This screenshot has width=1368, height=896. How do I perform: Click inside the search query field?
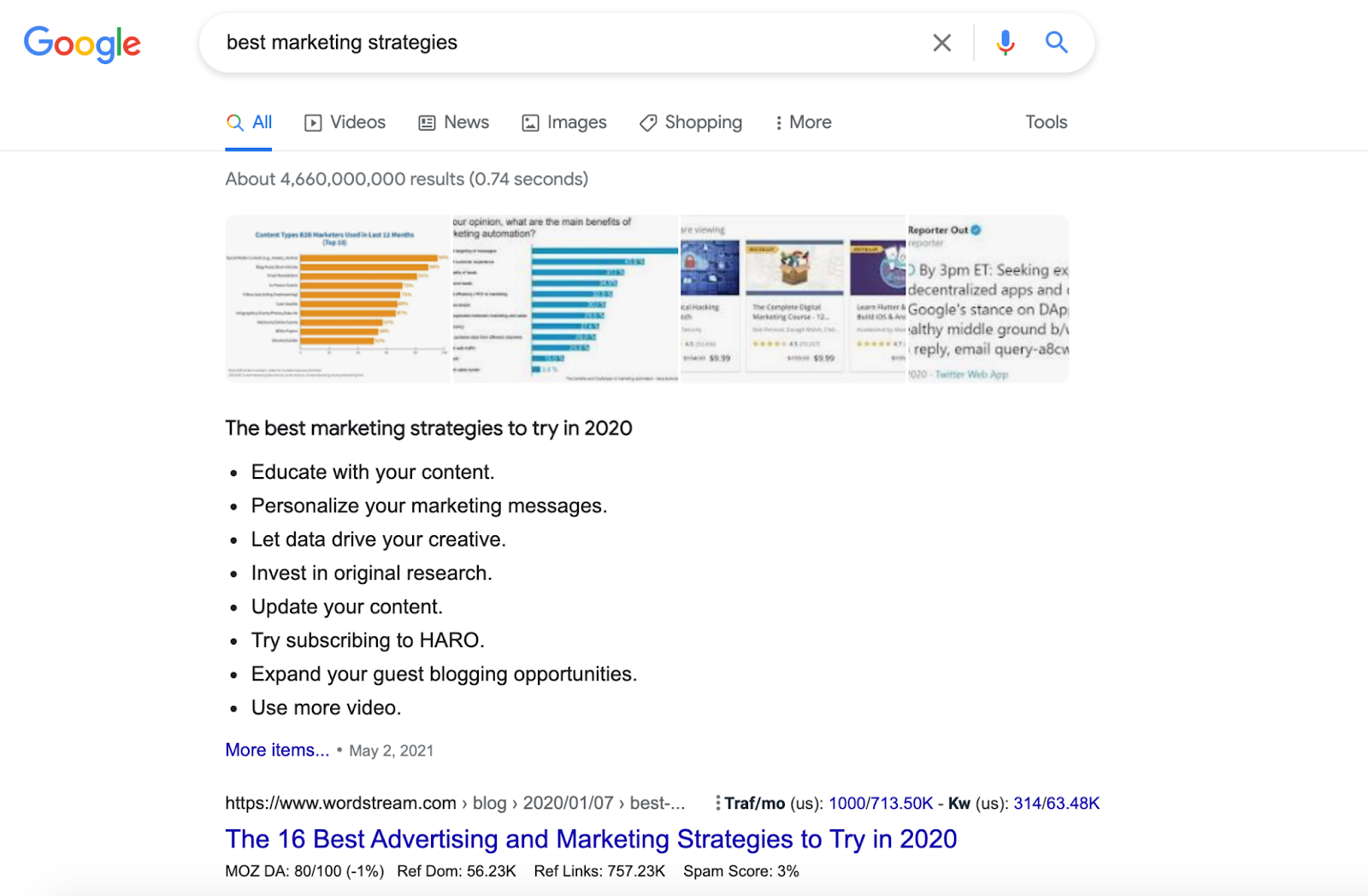(513, 42)
